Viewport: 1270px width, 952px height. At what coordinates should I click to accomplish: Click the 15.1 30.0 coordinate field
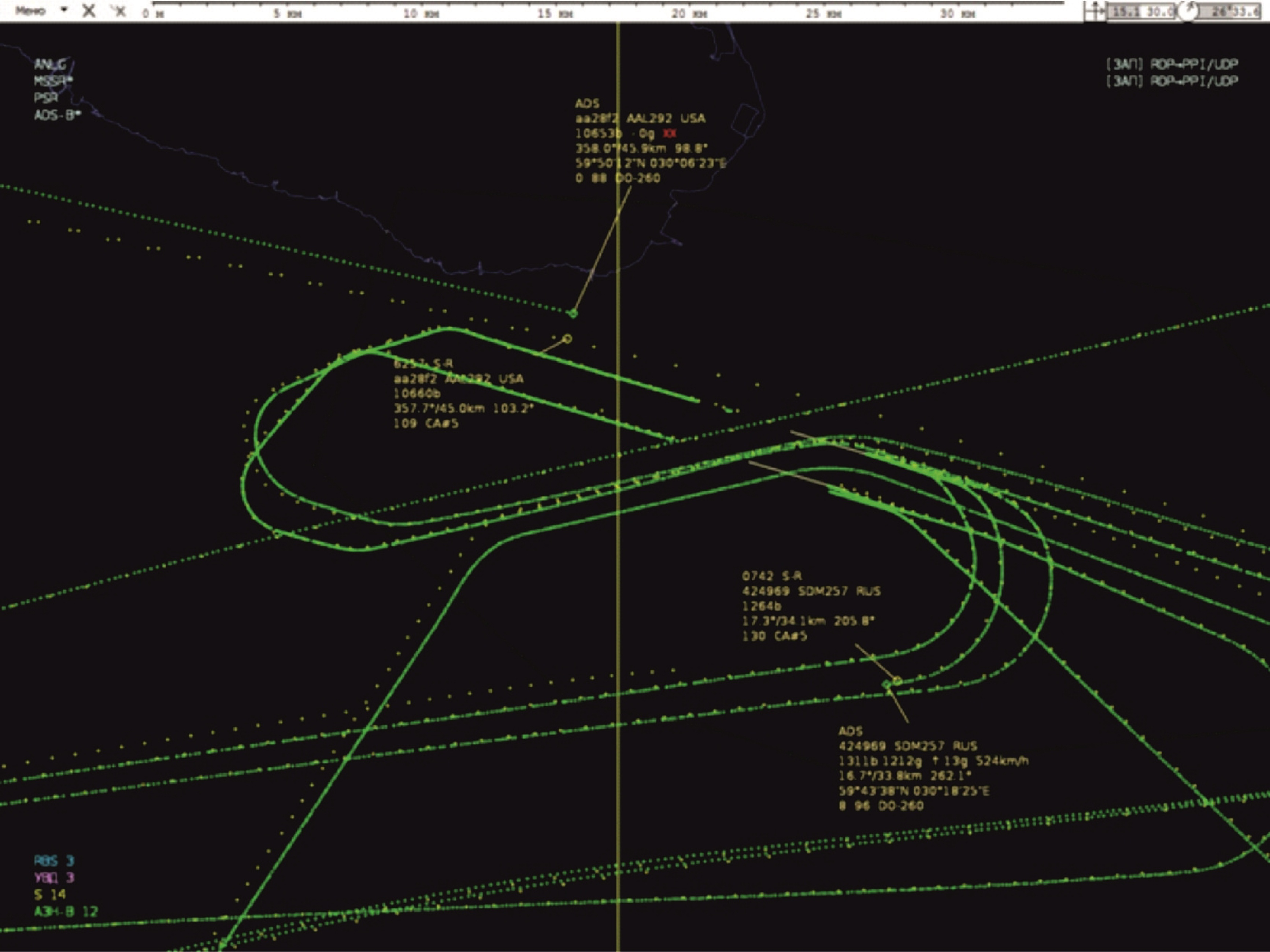coord(1140,11)
